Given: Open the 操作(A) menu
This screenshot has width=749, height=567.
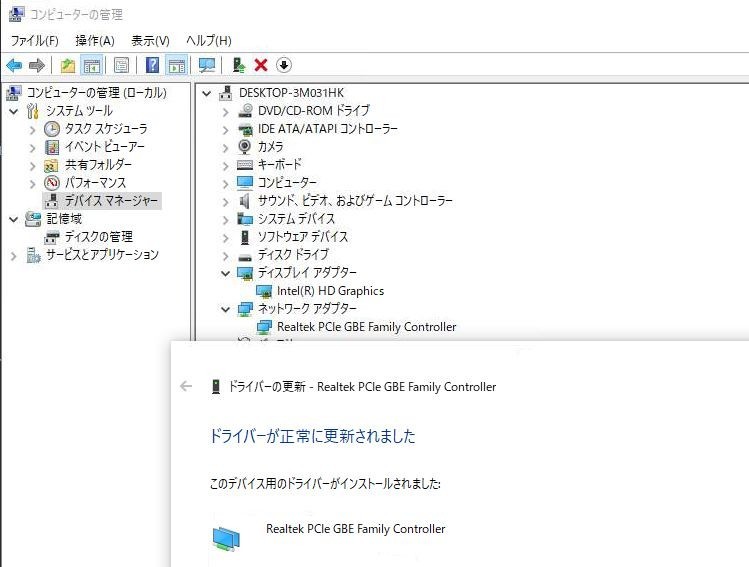Looking at the screenshot, I should 95,41.
